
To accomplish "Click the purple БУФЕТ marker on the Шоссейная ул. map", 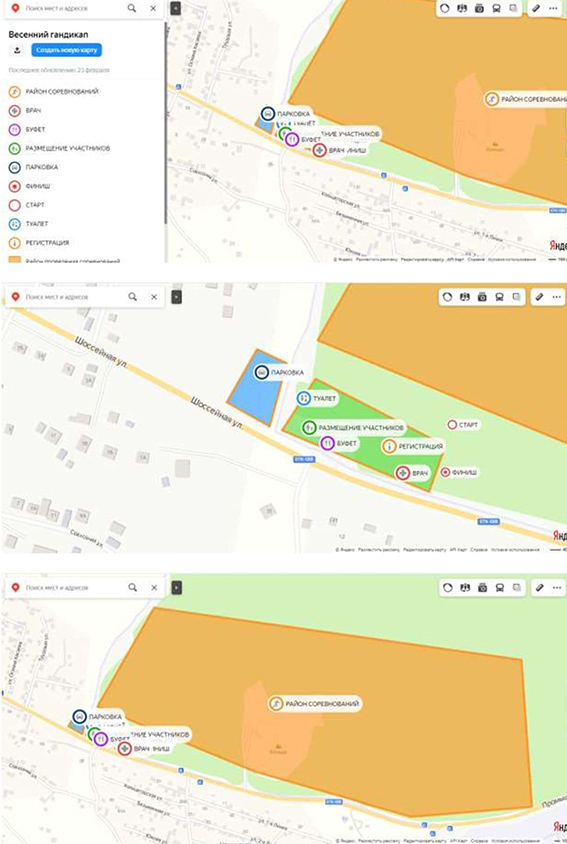I will [327, 444].
